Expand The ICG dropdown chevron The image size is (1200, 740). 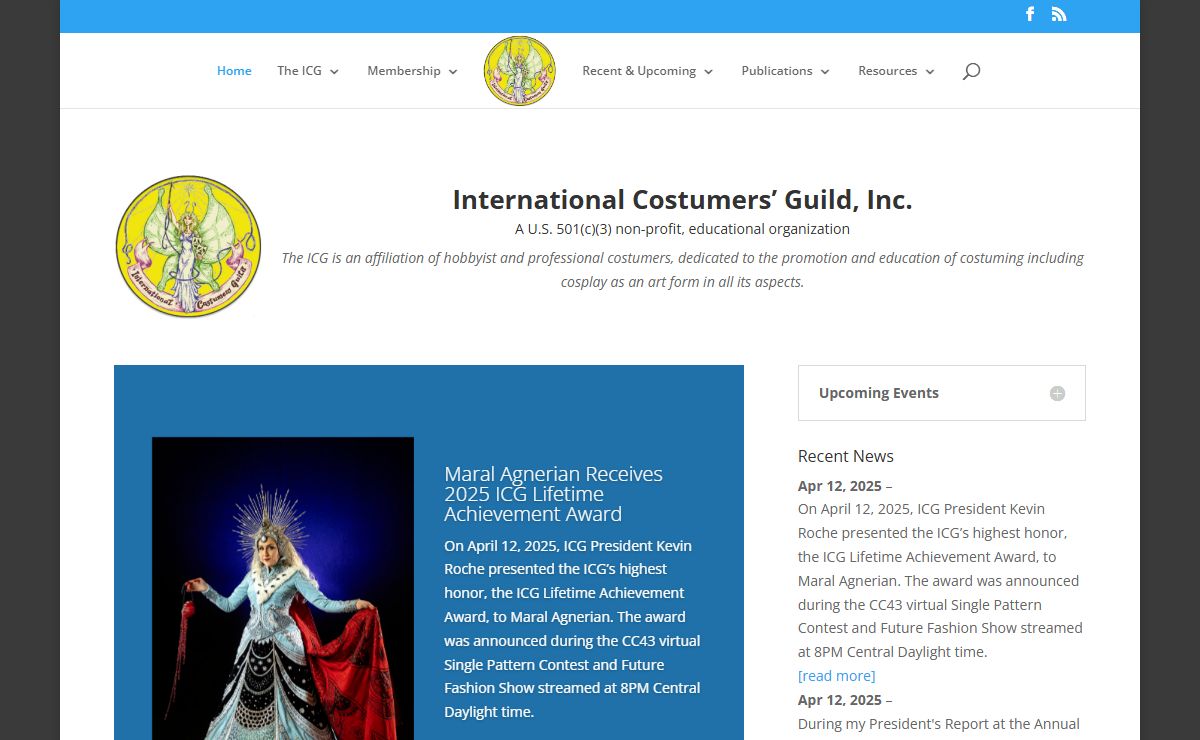click(x=334, y=72)
